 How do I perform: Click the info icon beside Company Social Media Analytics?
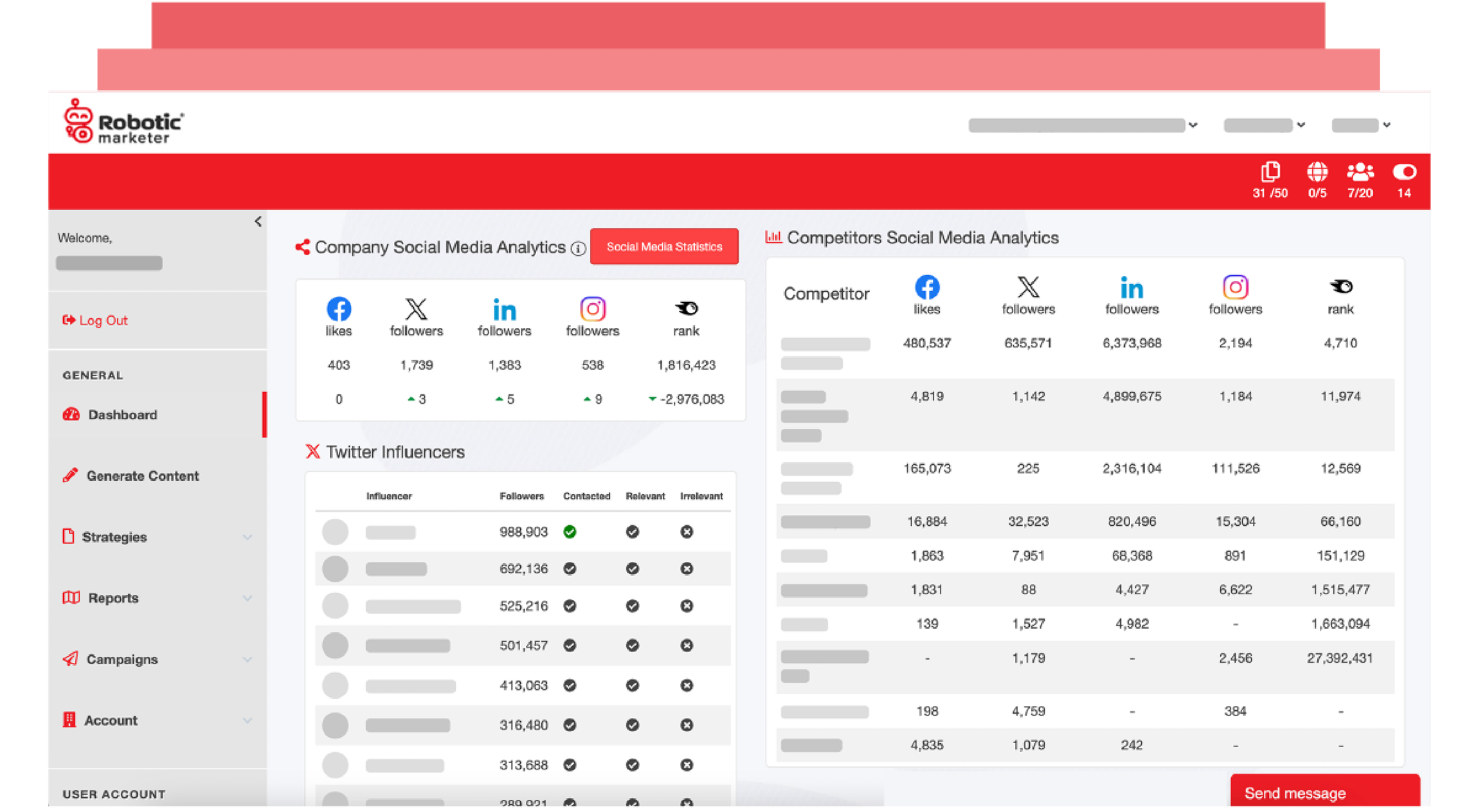coord(579,249)
